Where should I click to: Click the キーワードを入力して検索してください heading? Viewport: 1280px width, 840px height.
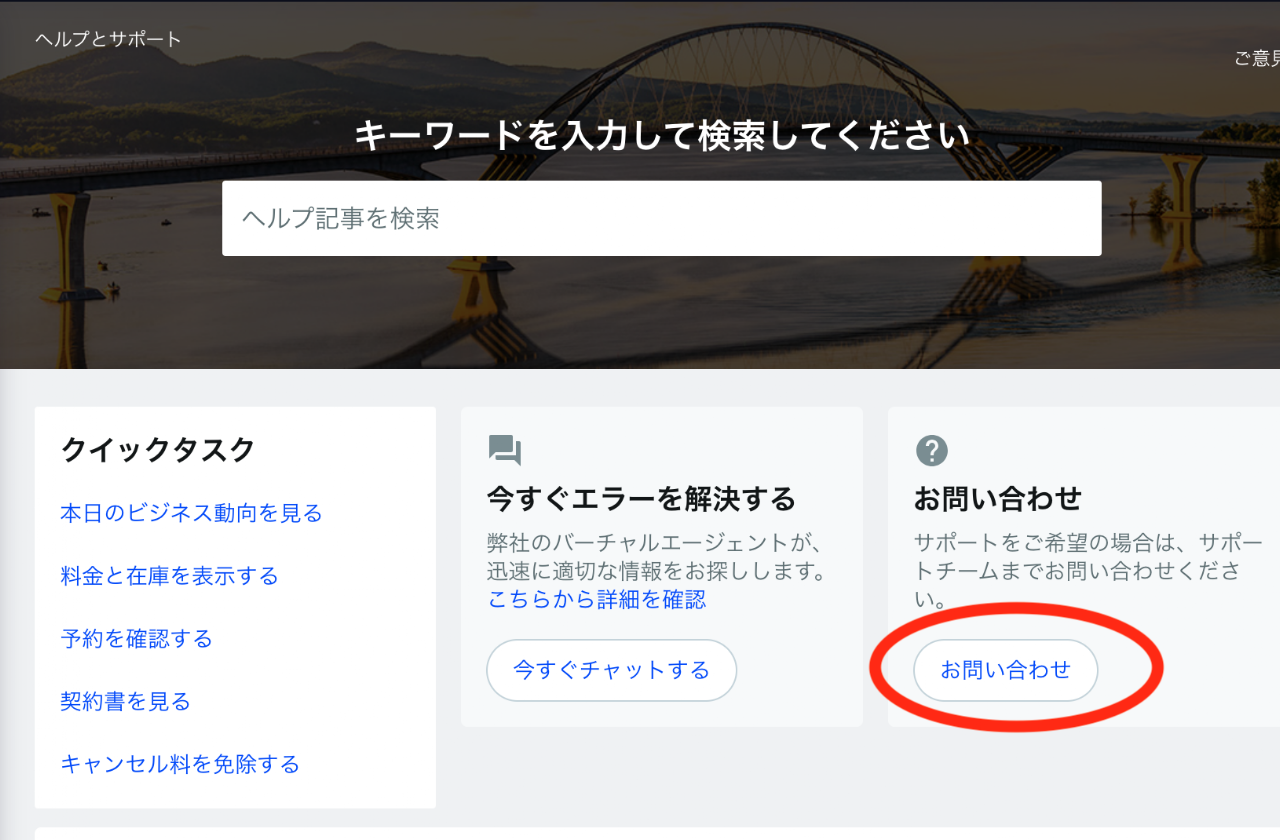pyautogui.click(x=661, y=136)
